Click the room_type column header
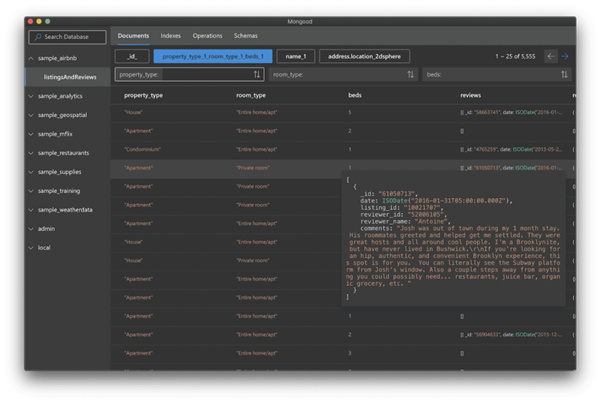 coord(251,95)
